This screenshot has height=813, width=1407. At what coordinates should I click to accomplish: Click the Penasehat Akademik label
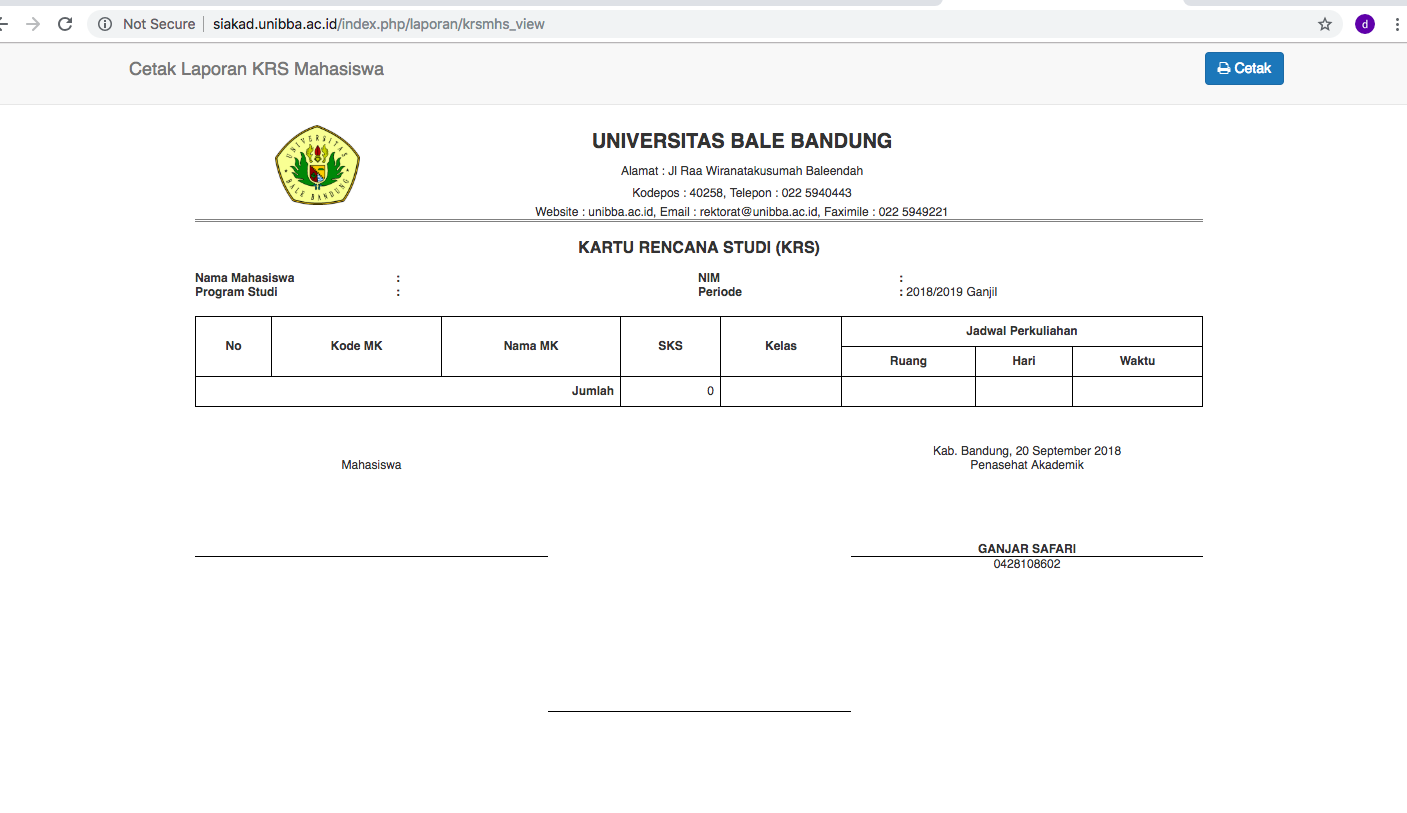pyautogui.click(x=1027, y=465)
